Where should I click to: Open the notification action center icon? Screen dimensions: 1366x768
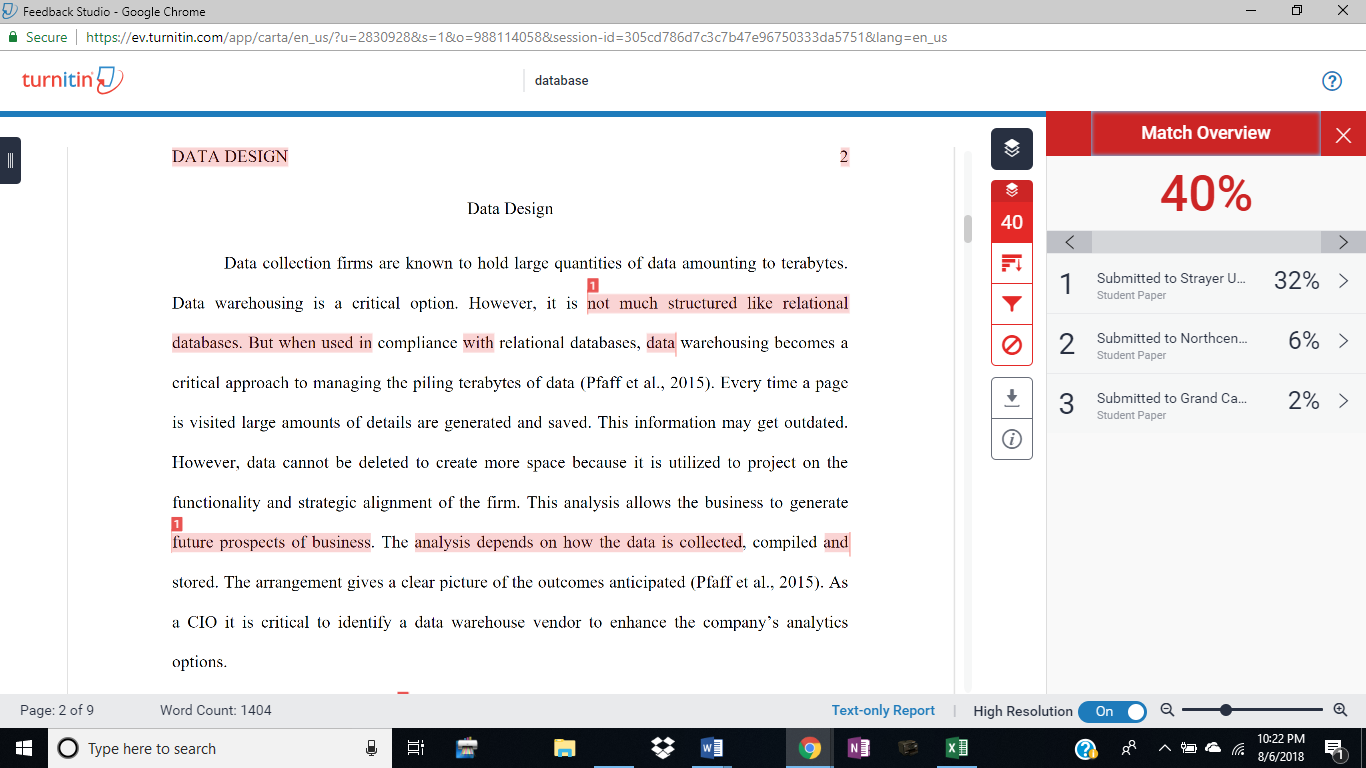[1334, 748]
